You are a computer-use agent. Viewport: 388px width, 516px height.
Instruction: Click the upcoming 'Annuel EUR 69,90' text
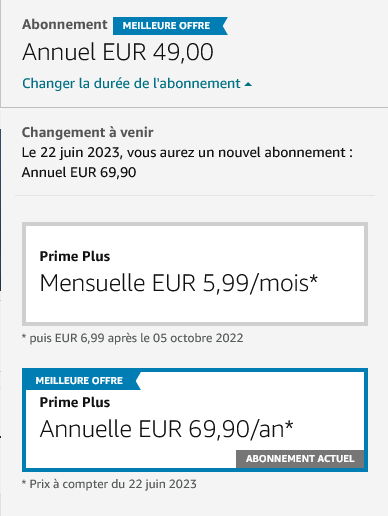(x=79, y=173)
